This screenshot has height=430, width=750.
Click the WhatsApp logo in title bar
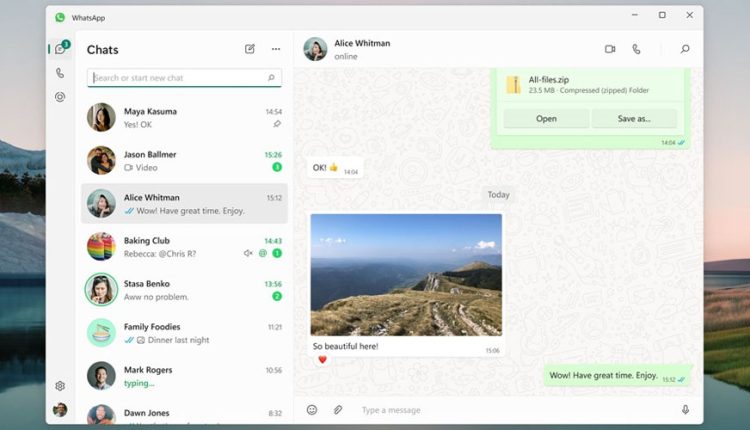(60, 18)
